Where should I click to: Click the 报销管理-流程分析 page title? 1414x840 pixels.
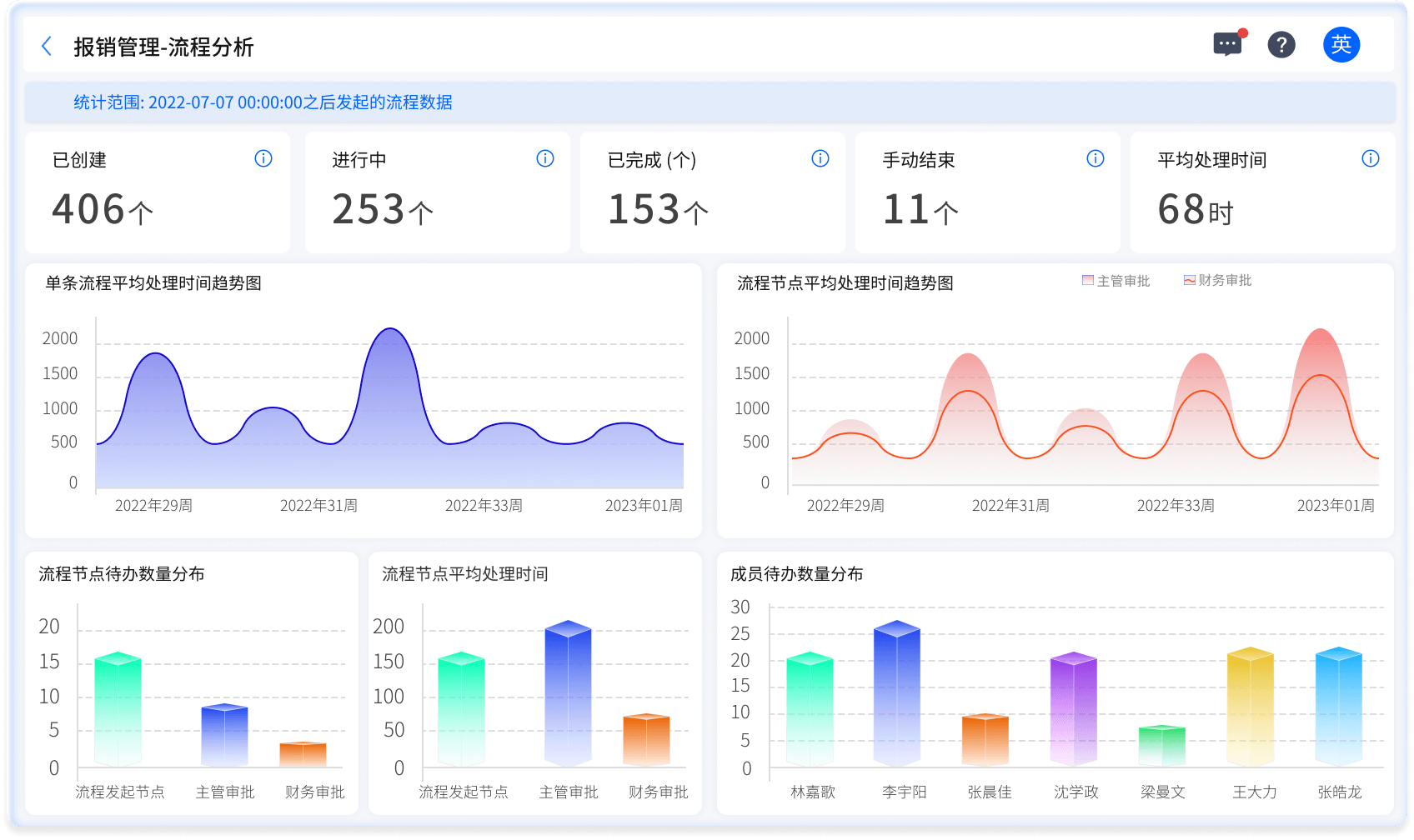click(x=163, y=47)
